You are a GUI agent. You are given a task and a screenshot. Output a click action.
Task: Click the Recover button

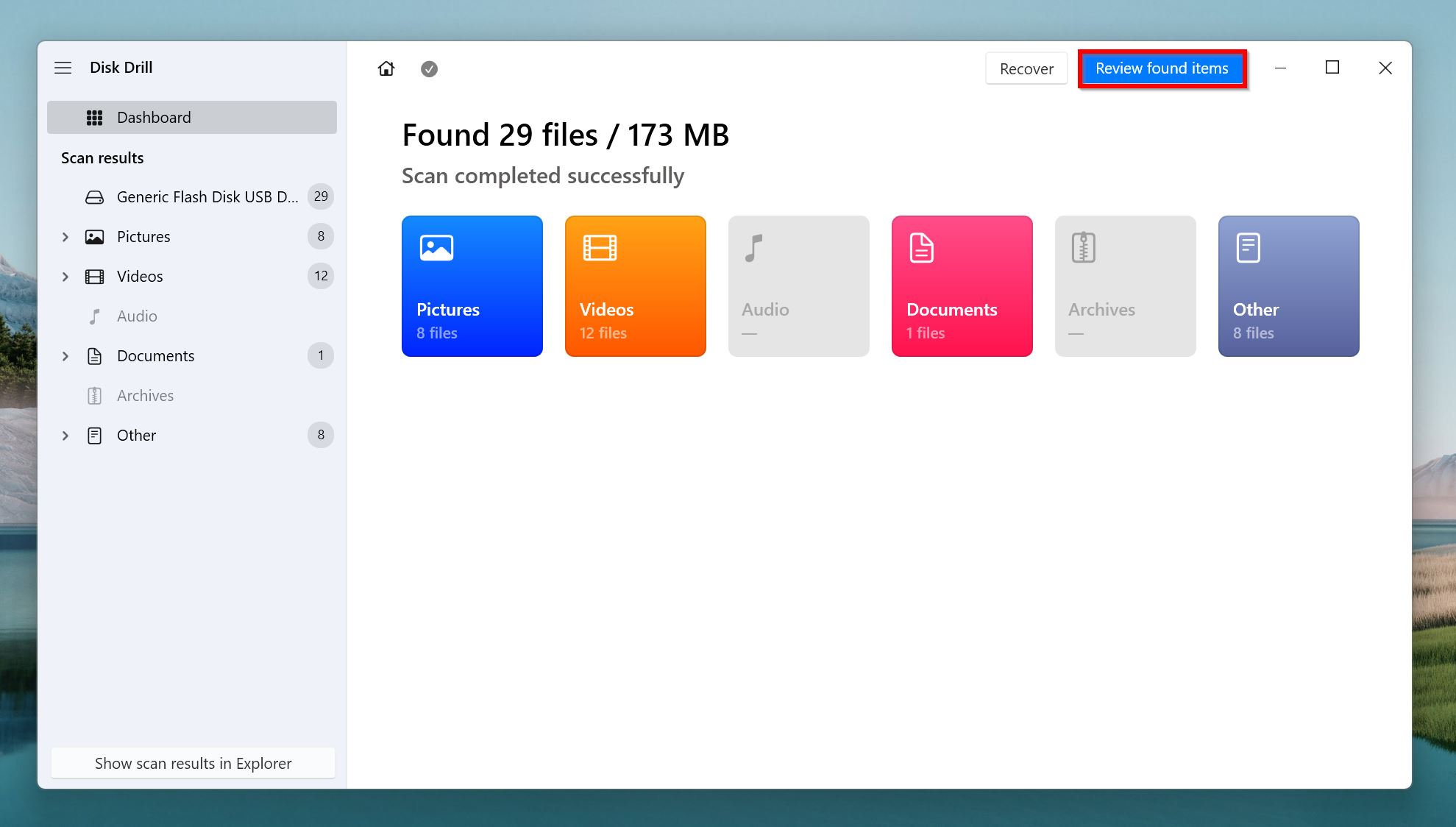[x=1026, y=68]
